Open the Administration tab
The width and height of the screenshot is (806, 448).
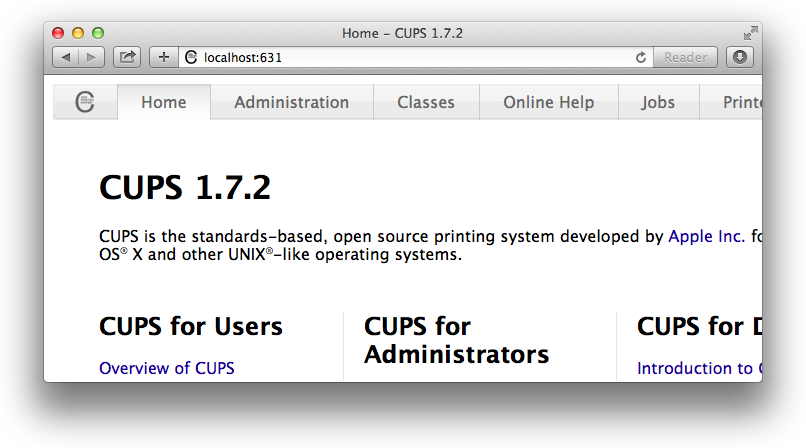pyautogui.click(x=291, y=102)
